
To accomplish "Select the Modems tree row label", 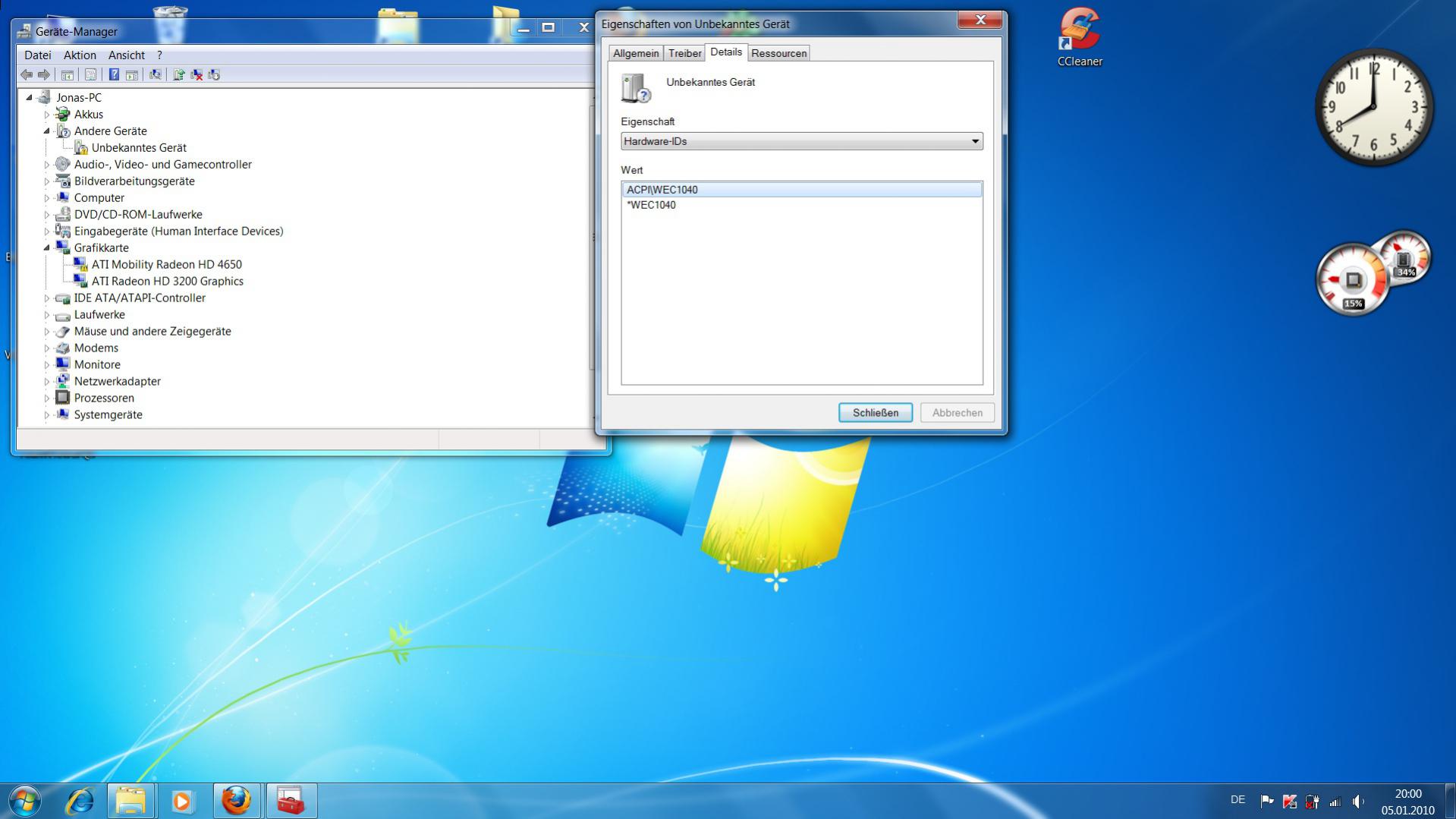I will pos(96,348).
